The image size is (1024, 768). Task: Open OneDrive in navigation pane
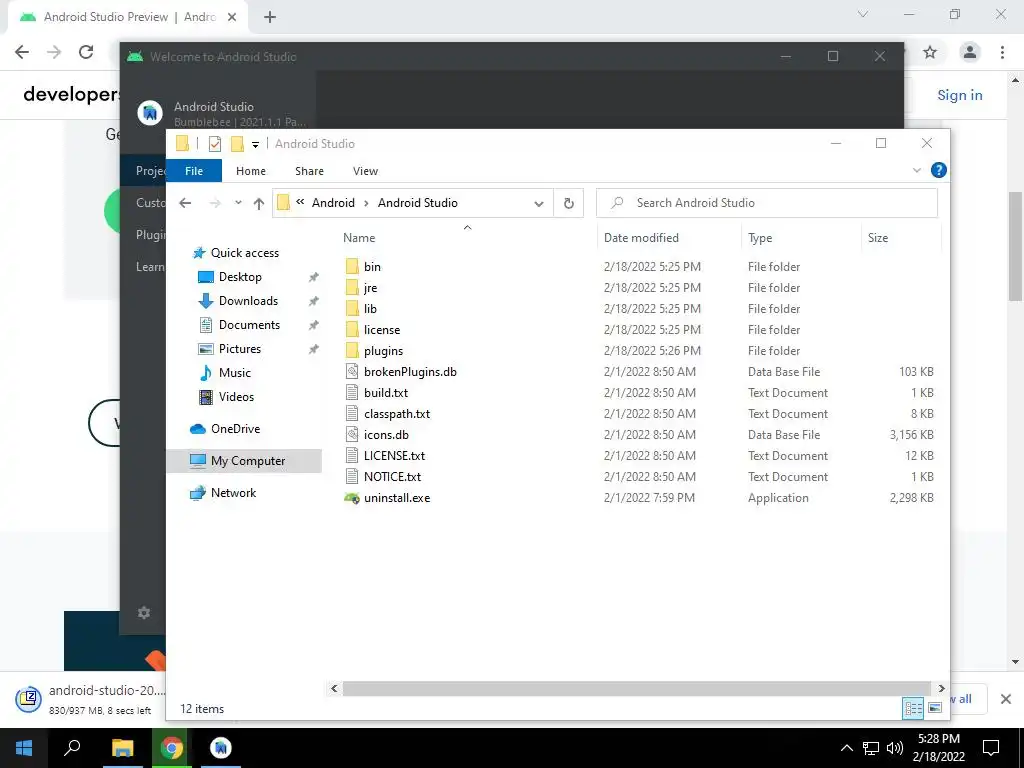(235, 429)
